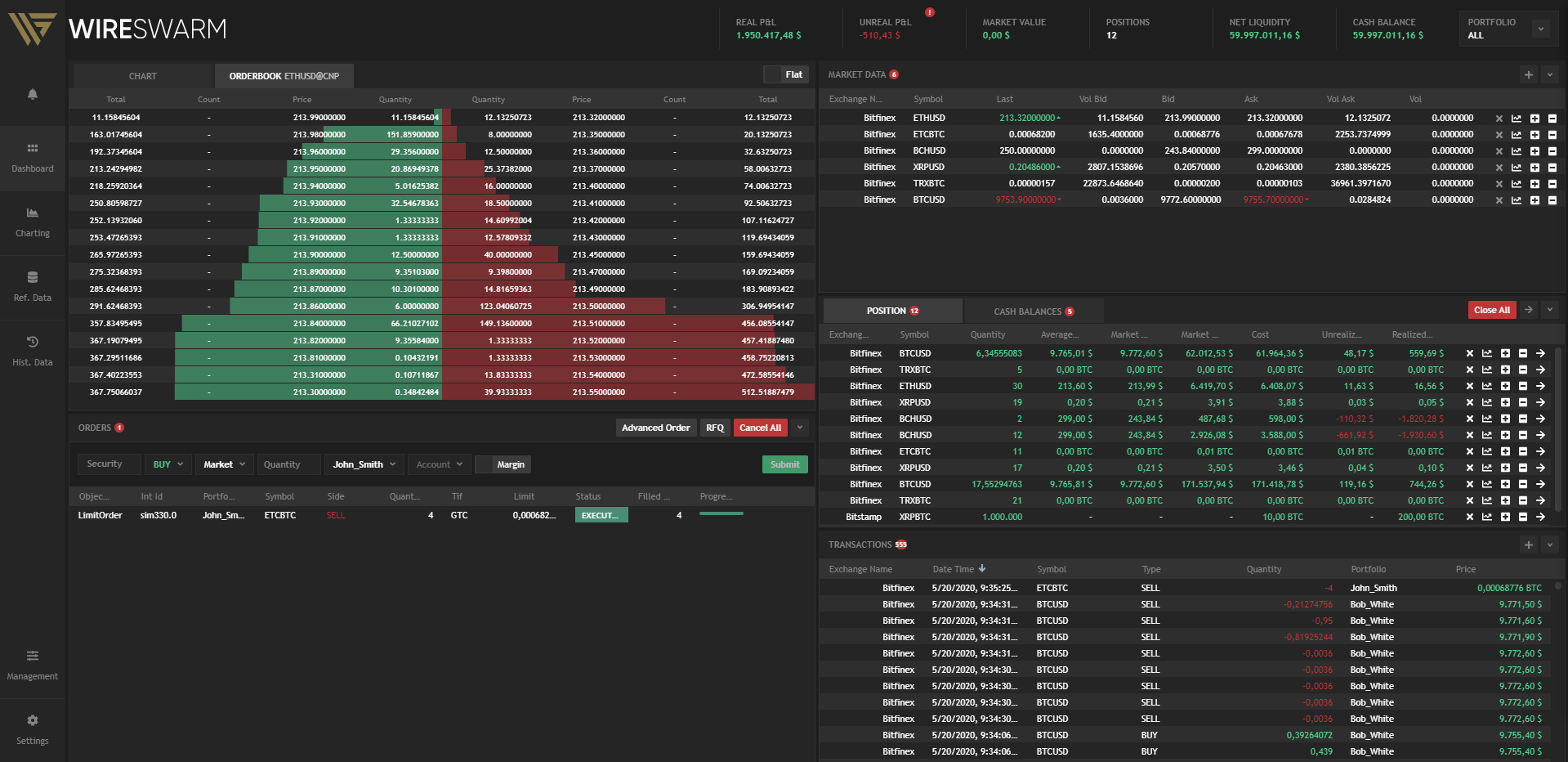This screenshot has height=762, width=1568.
Task: Open the Account dropdown in order form
Action: click(440, 464)
